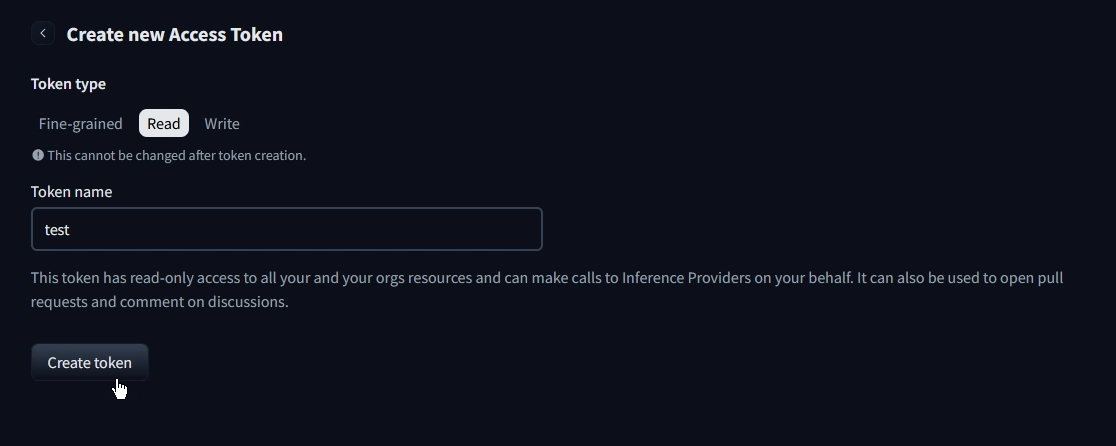Screen dimensions: 1116x446
Task: Click the "Token name" label
Action: point(71,191)
